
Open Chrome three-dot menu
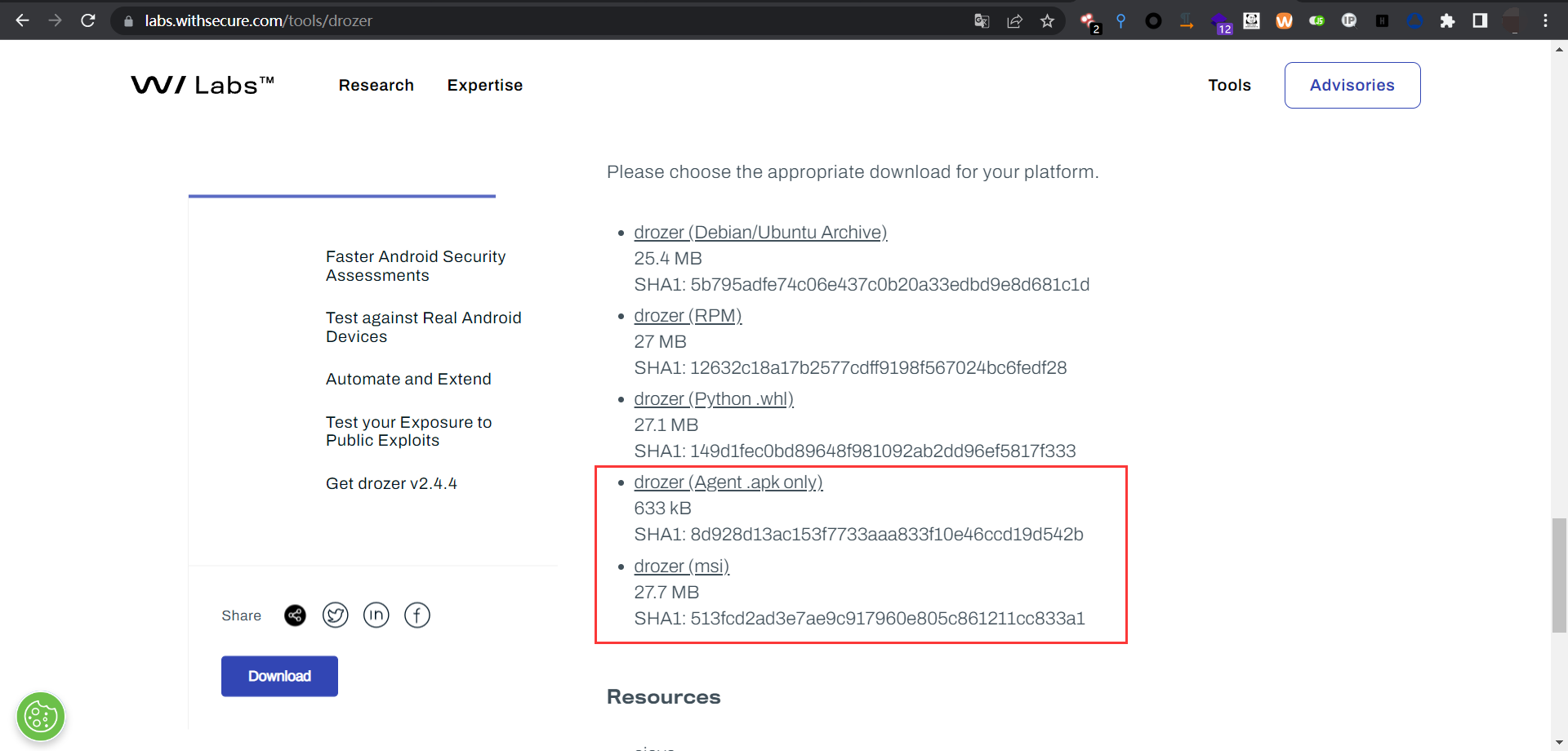[x=1545, y=21]
